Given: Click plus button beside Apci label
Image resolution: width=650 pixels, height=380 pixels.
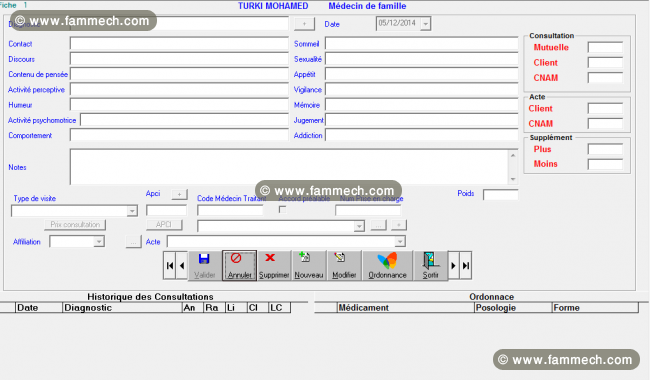Looking at the screenshot, I should (179, 194).
